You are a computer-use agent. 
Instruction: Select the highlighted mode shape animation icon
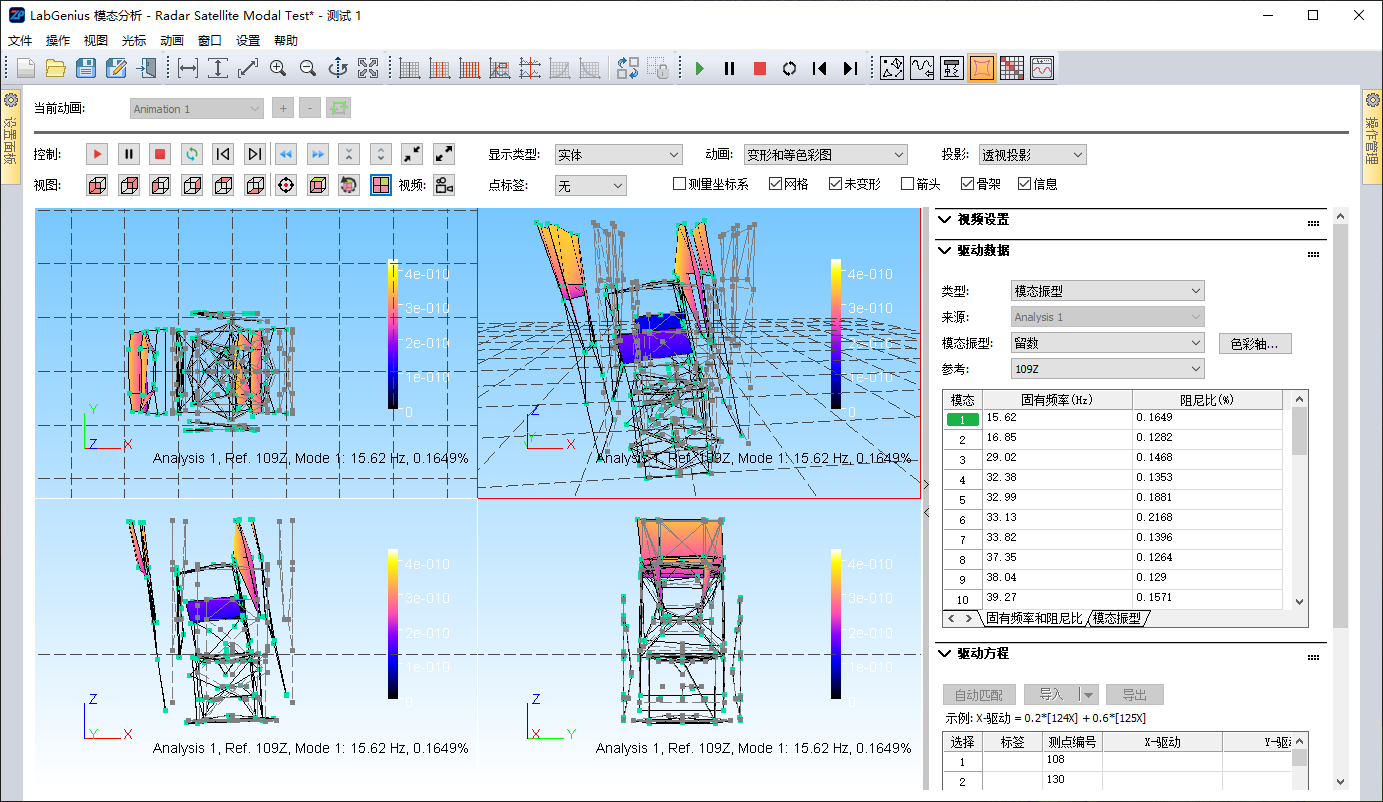pos(982,68)
